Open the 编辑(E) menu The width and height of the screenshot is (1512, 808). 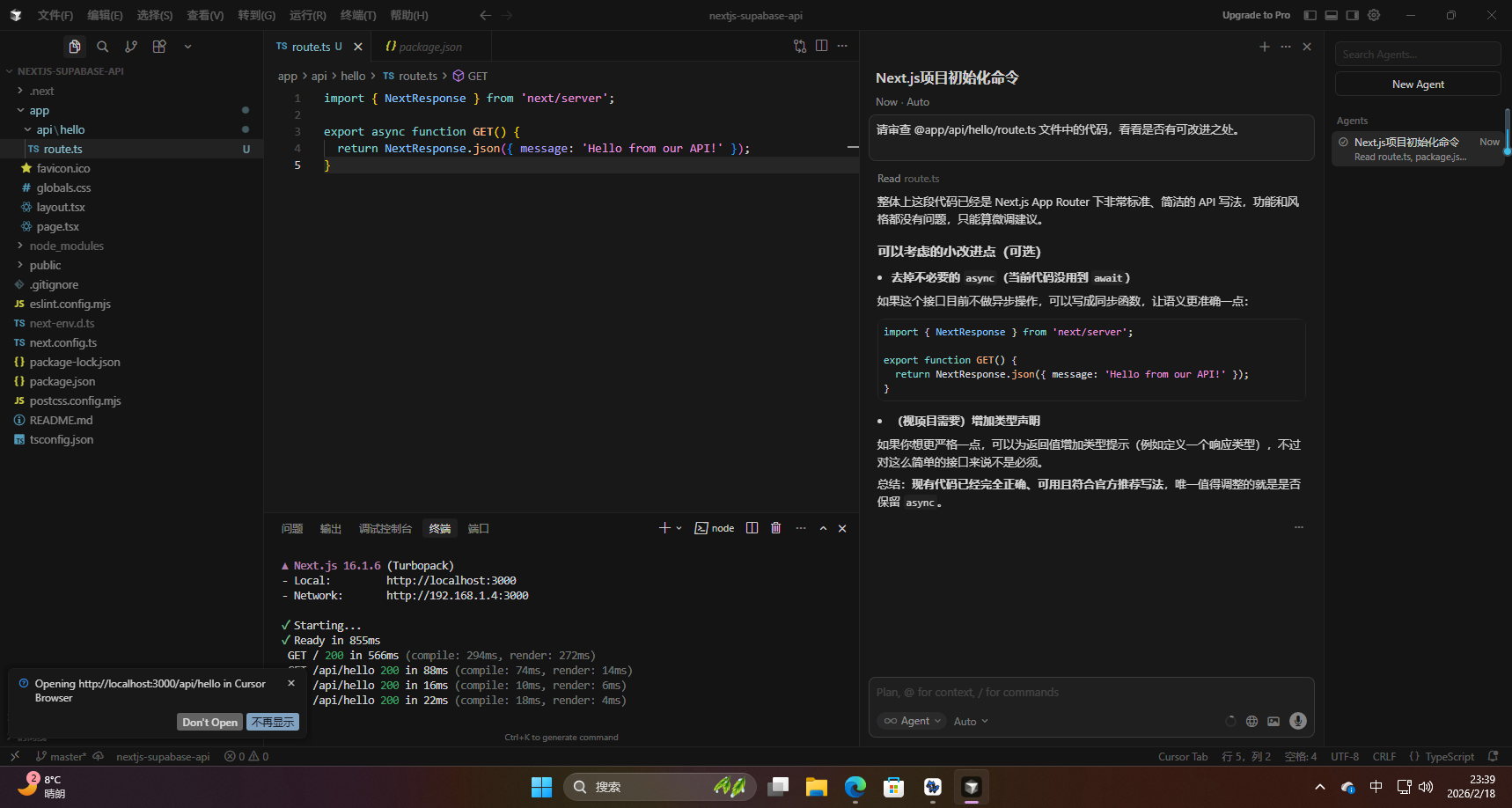click(x=105, y=15)
